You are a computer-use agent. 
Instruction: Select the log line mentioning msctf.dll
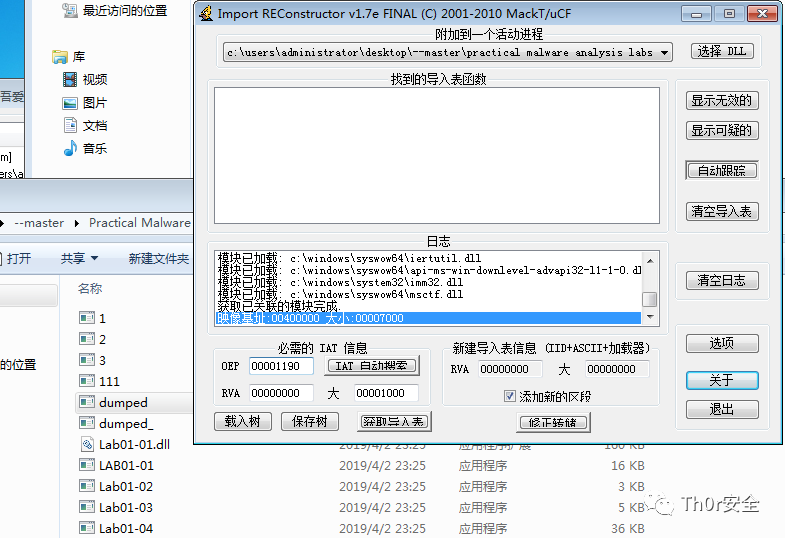click(340, 294)
